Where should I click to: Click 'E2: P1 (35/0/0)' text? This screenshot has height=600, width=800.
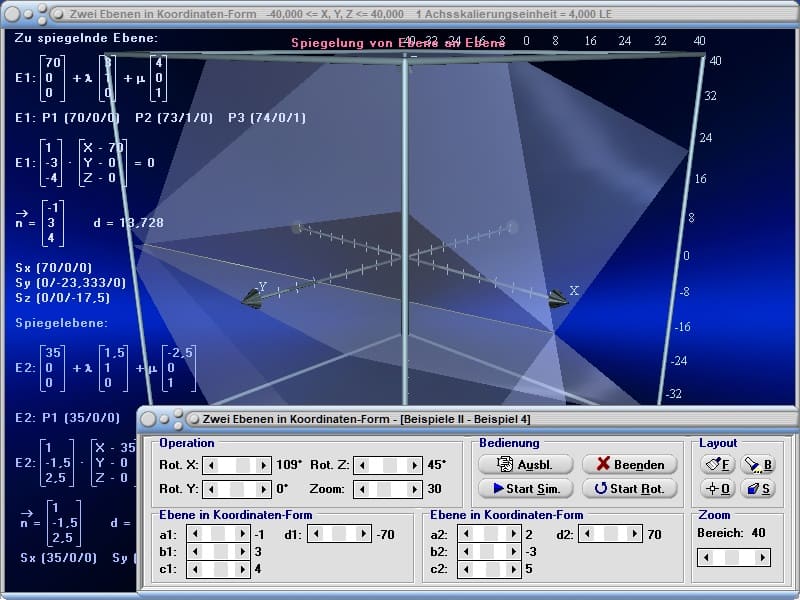pos(67,418)
